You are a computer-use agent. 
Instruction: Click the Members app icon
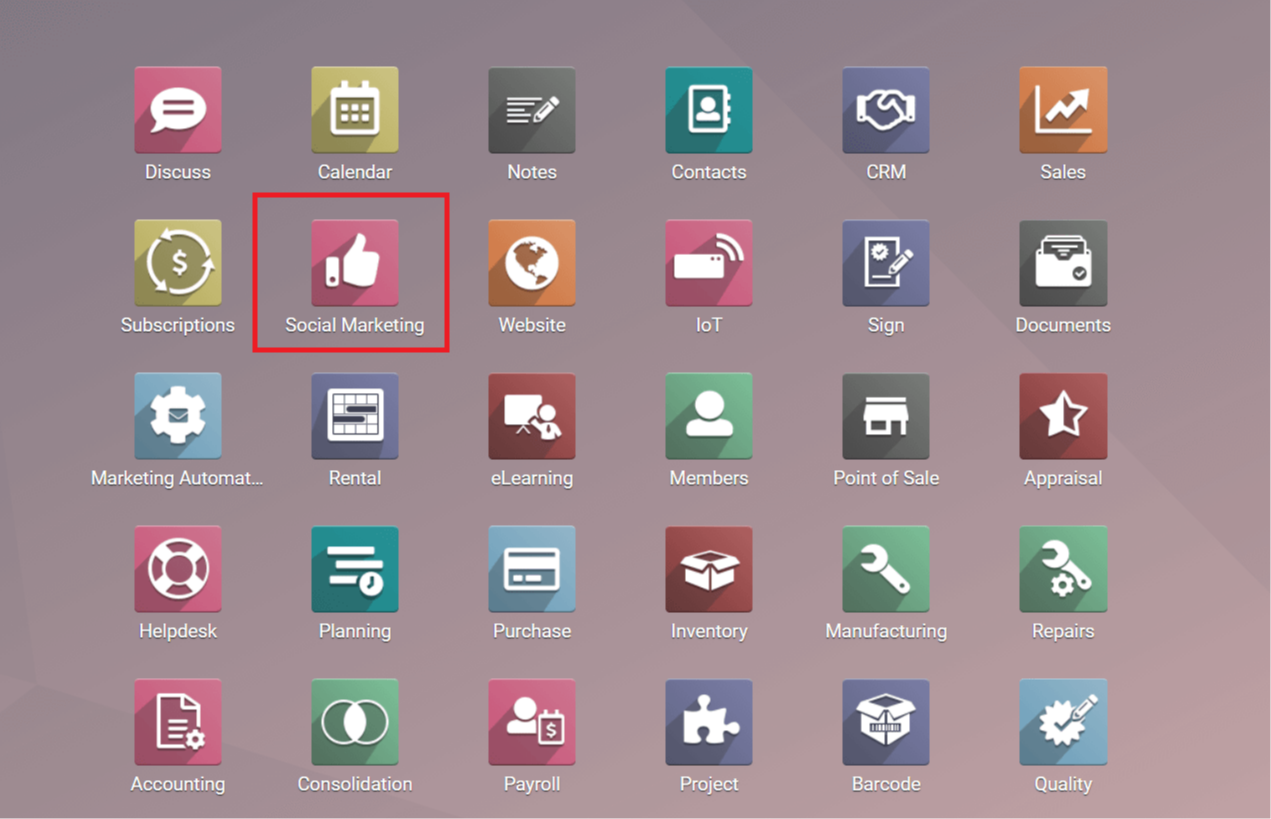(709, 416)
